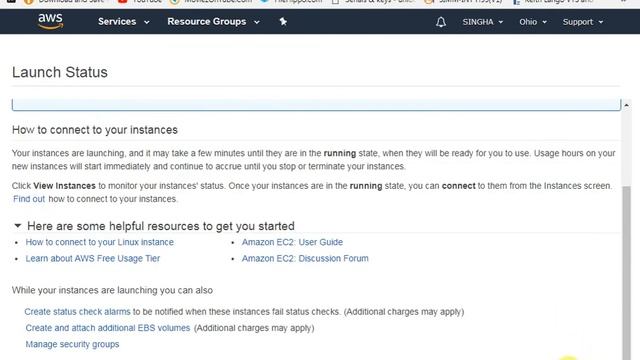Open the Support dropdown menu
640x360 pixels.
(582, 22)
